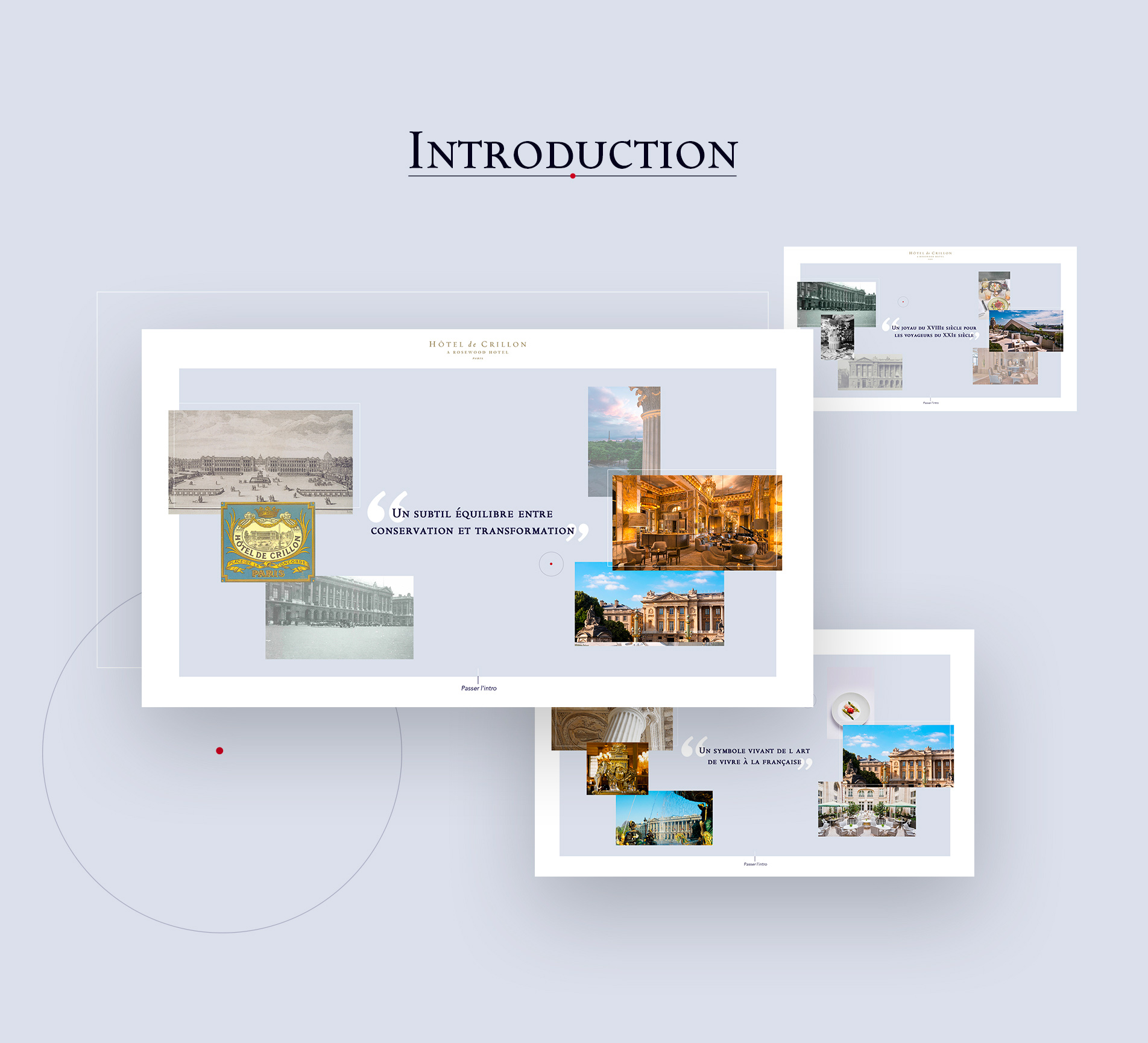
Task: Click the opening quotation mark beside 'Un subtil équilibre'
Action: coord(386,505)
